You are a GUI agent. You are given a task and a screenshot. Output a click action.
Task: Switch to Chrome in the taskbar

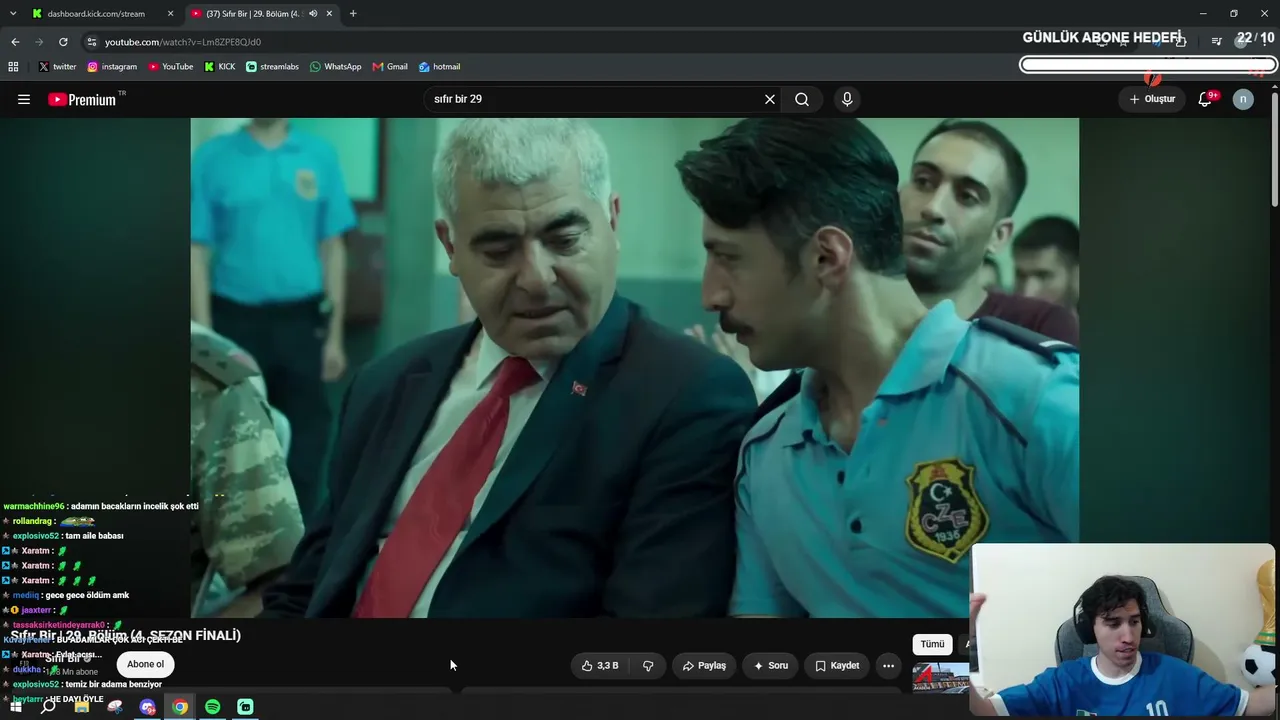click(x=180, y=707)
